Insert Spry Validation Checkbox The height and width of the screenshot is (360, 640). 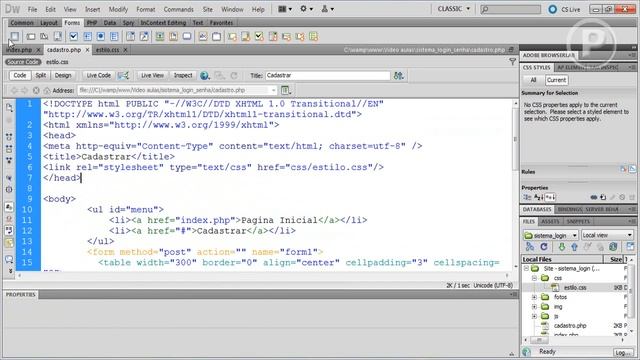click(259, 36)
